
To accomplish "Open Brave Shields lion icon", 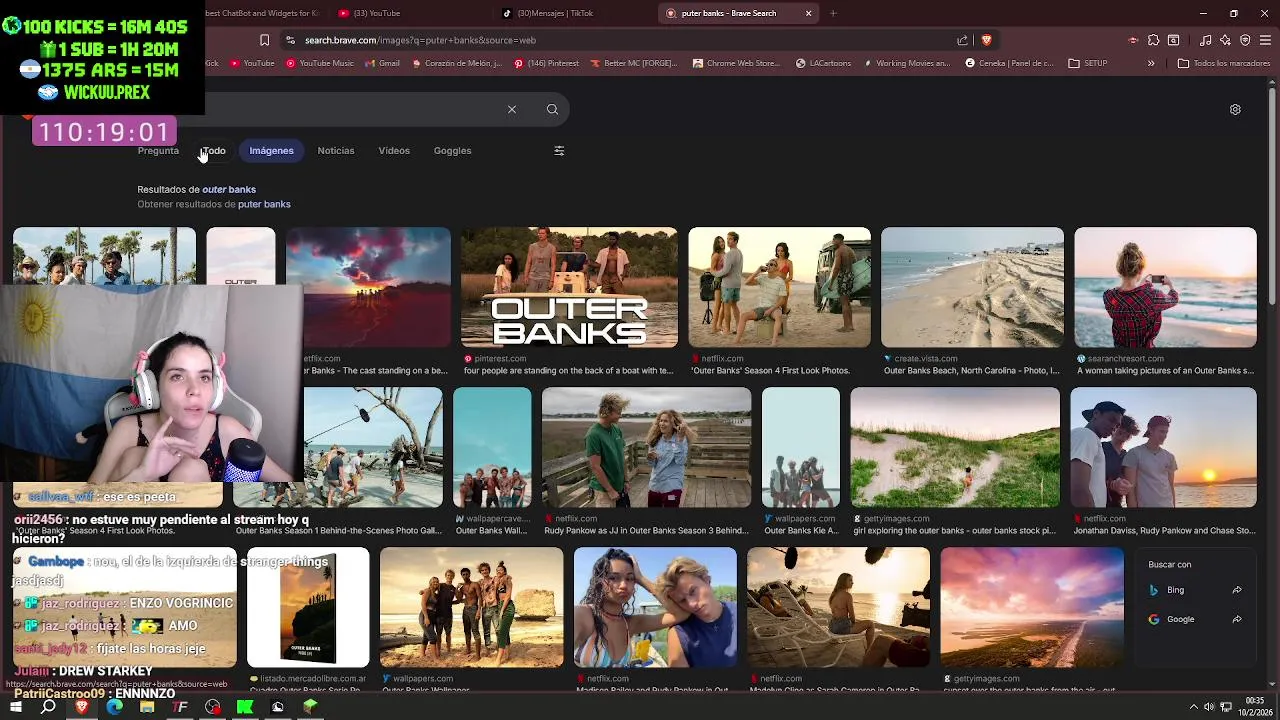I will click(986, 40).
